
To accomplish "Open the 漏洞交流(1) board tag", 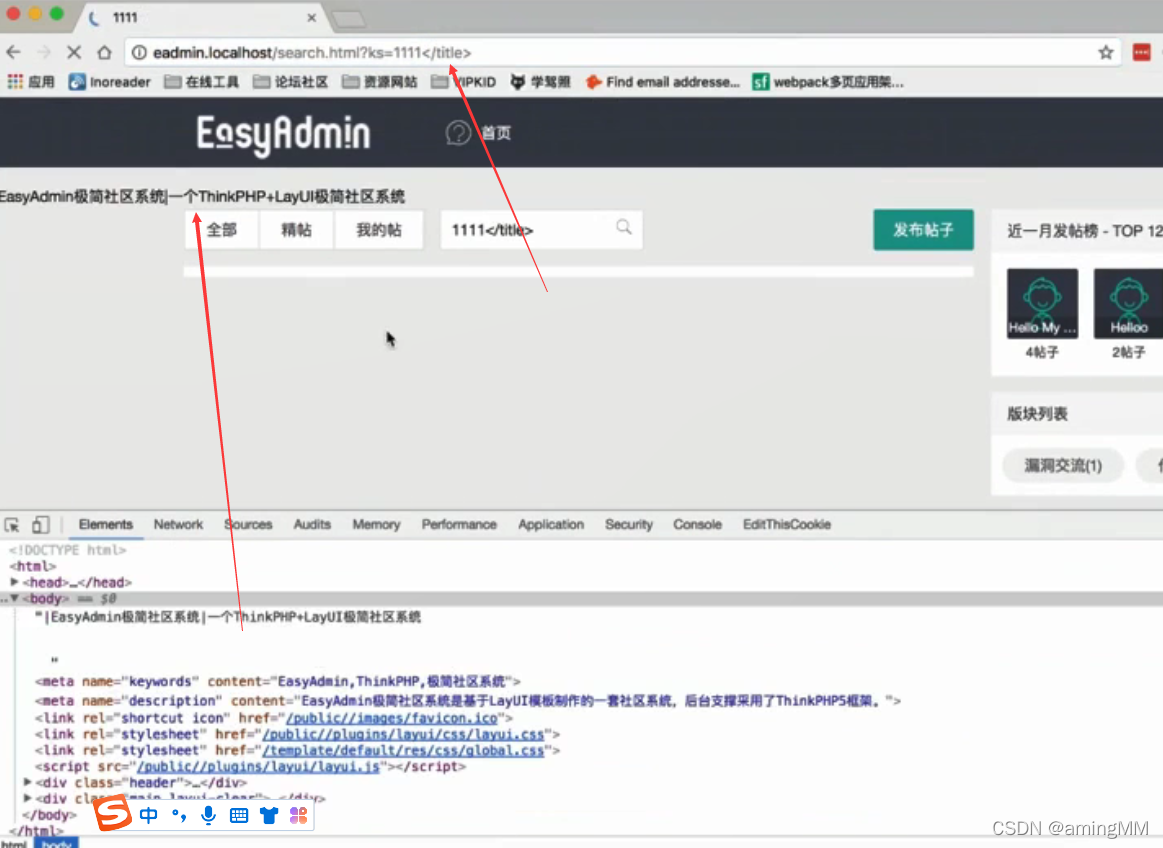I will pos(1063,466).
